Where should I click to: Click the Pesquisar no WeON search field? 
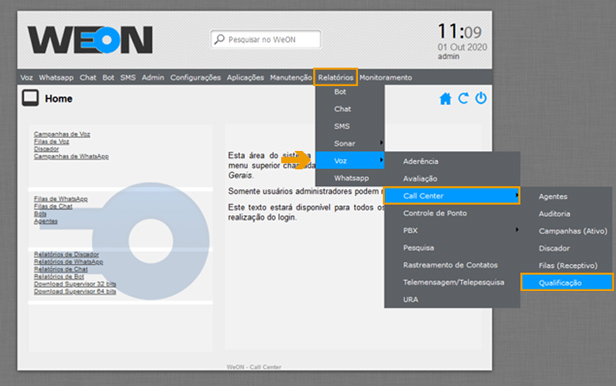266,39
